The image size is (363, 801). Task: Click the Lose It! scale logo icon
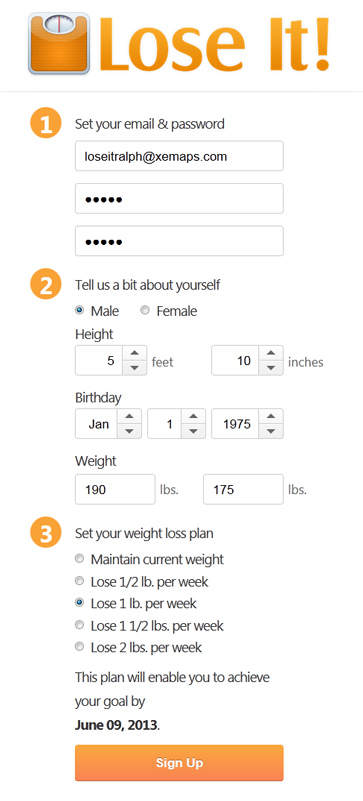coord(59,44)
